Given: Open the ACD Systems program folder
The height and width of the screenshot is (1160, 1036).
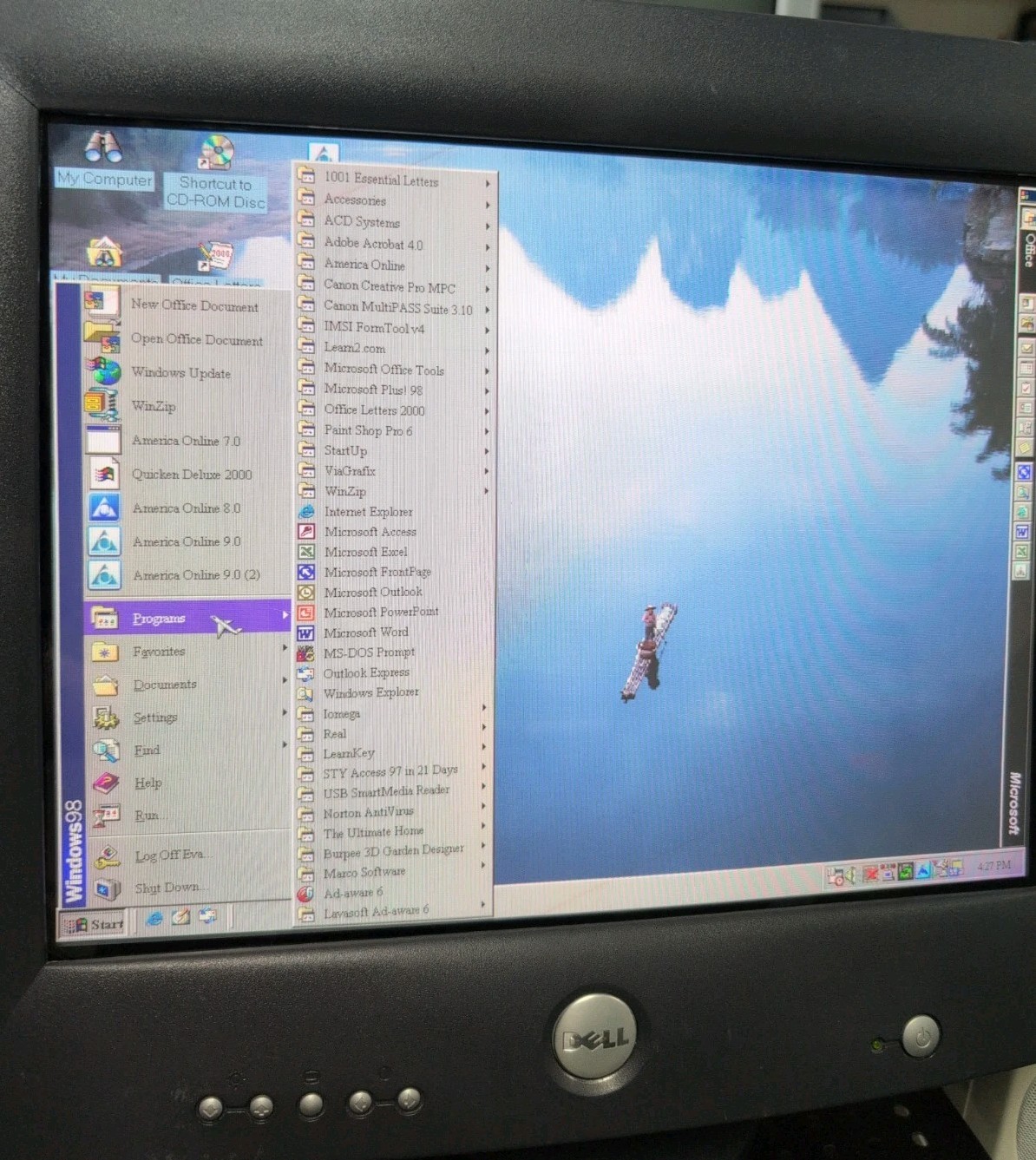Looking at the screenshot, I should 396,222.
